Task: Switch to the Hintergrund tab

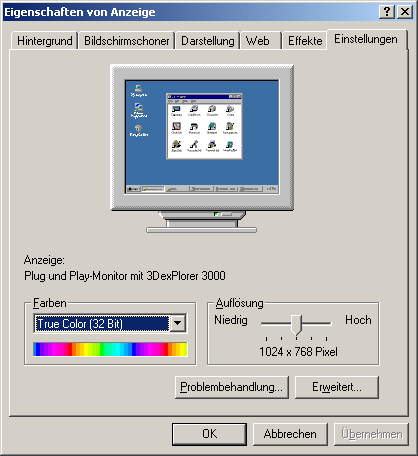Action: click(x=45, y=41)
